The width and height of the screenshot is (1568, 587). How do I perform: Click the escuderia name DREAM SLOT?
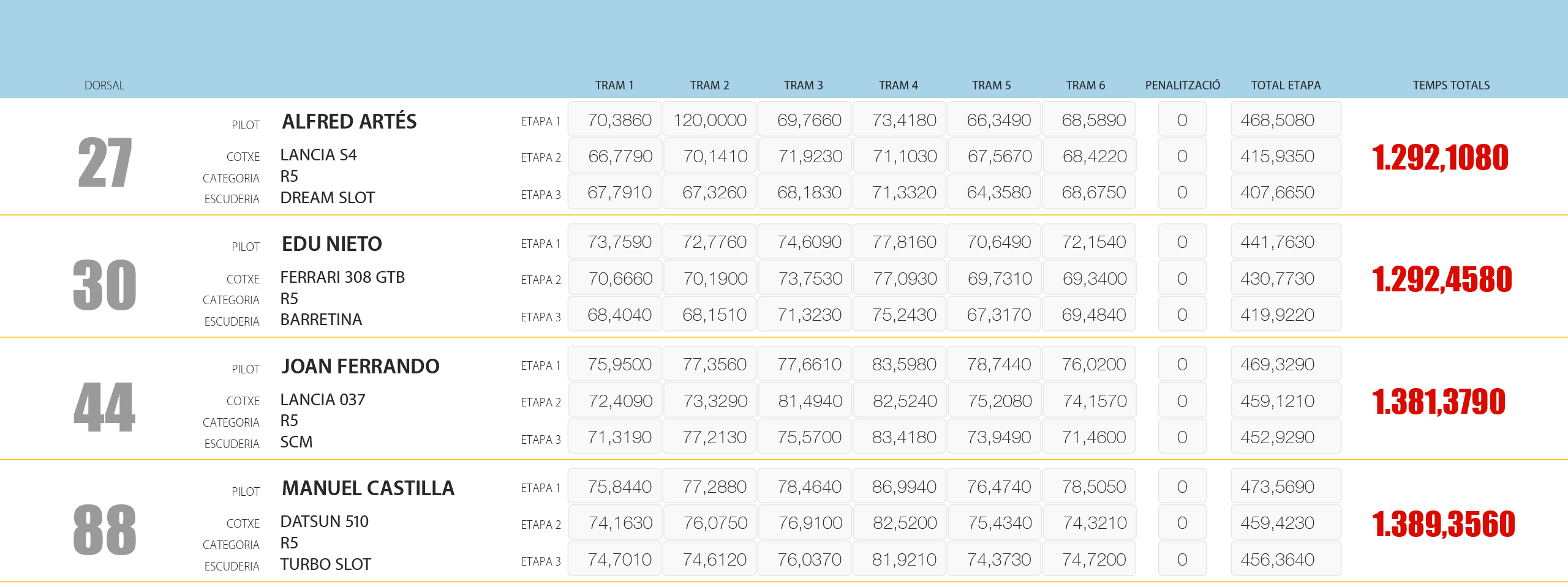coord(327,198)
